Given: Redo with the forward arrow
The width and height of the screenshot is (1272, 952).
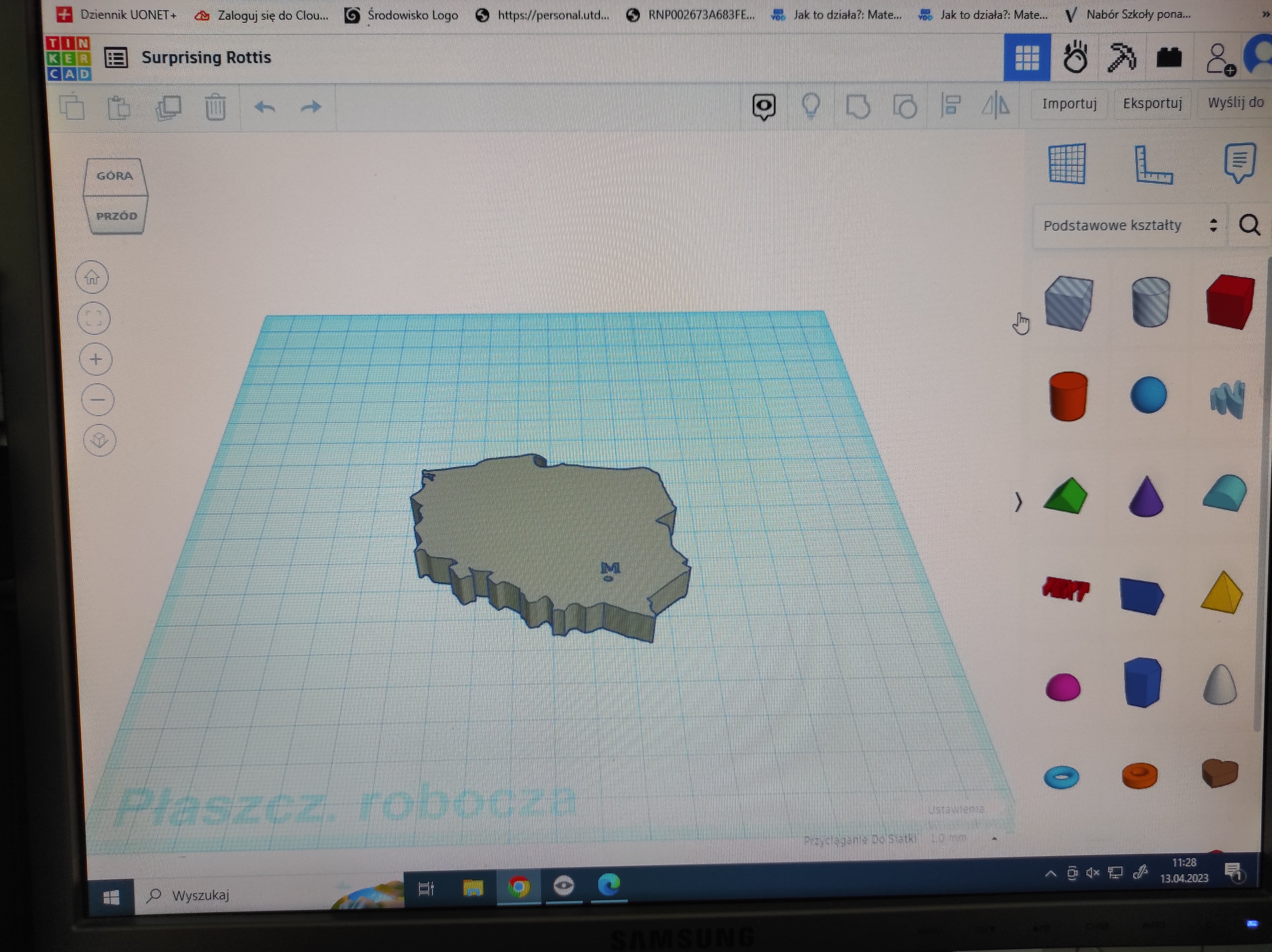Looking at the screenshot, I should (311, 106).
